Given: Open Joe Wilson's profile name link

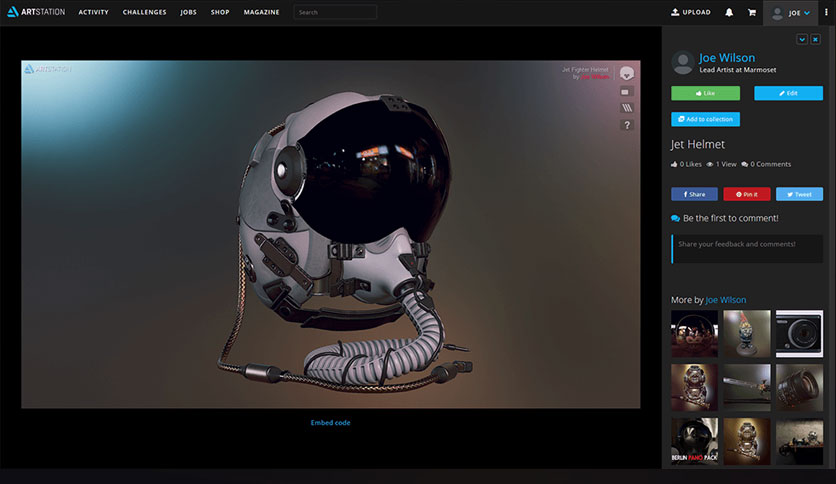Looking at the screenshot, I should point(727,58).
